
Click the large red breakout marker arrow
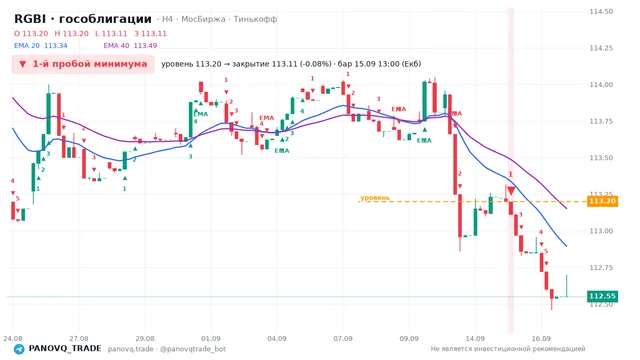510,191
